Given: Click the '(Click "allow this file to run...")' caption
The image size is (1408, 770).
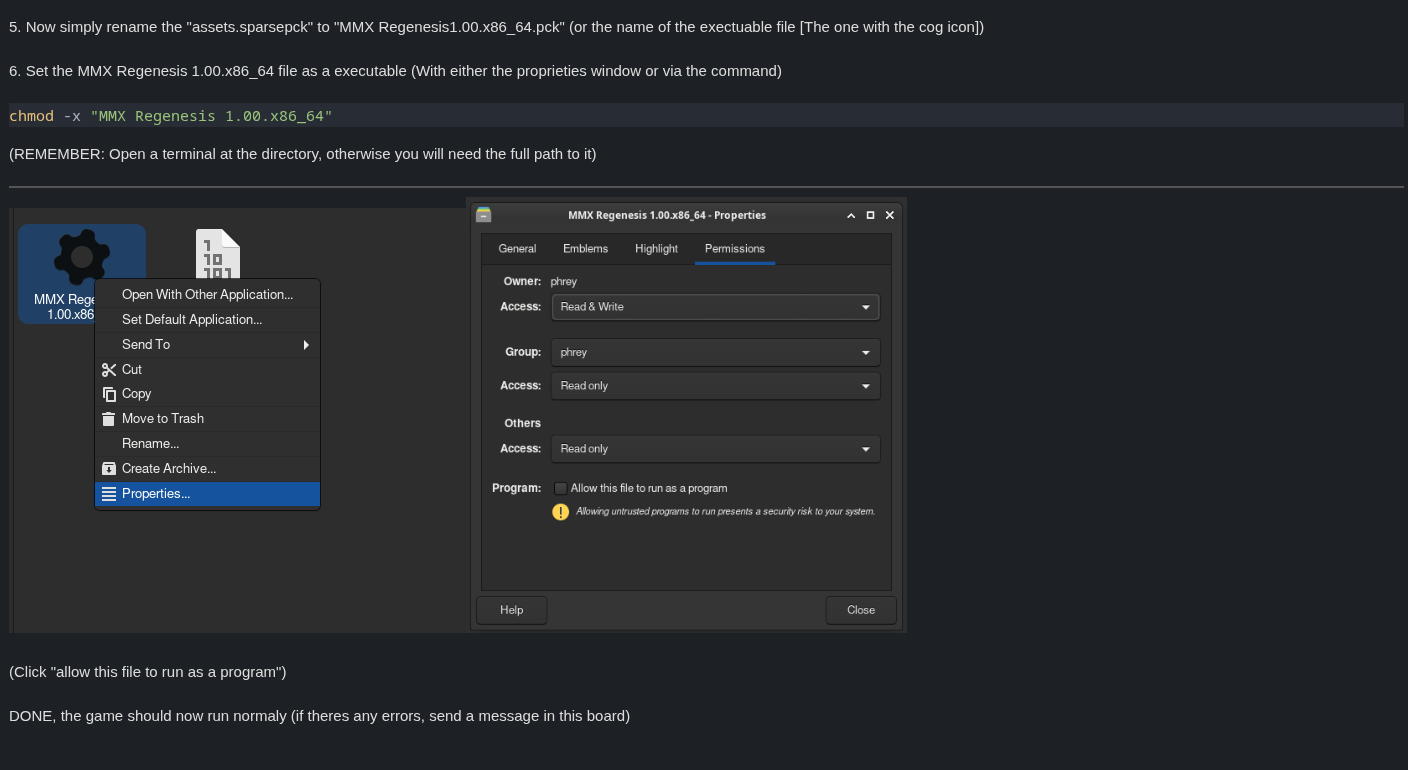Looking at the screenshot, I should pos(148,672).
